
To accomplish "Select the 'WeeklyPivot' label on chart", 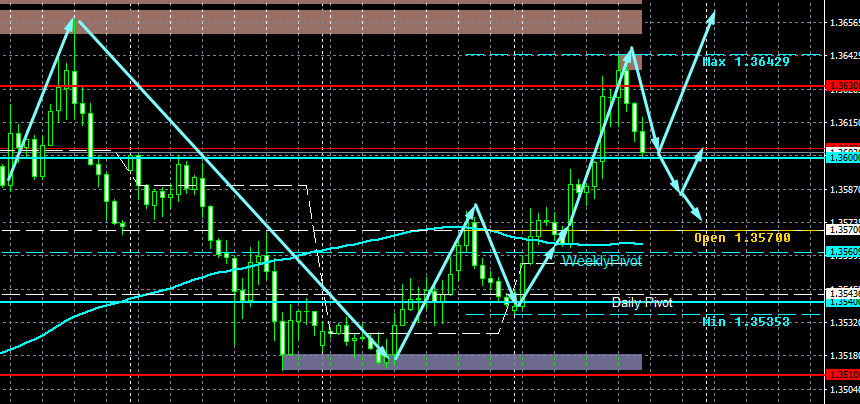I will click(602, 261).
